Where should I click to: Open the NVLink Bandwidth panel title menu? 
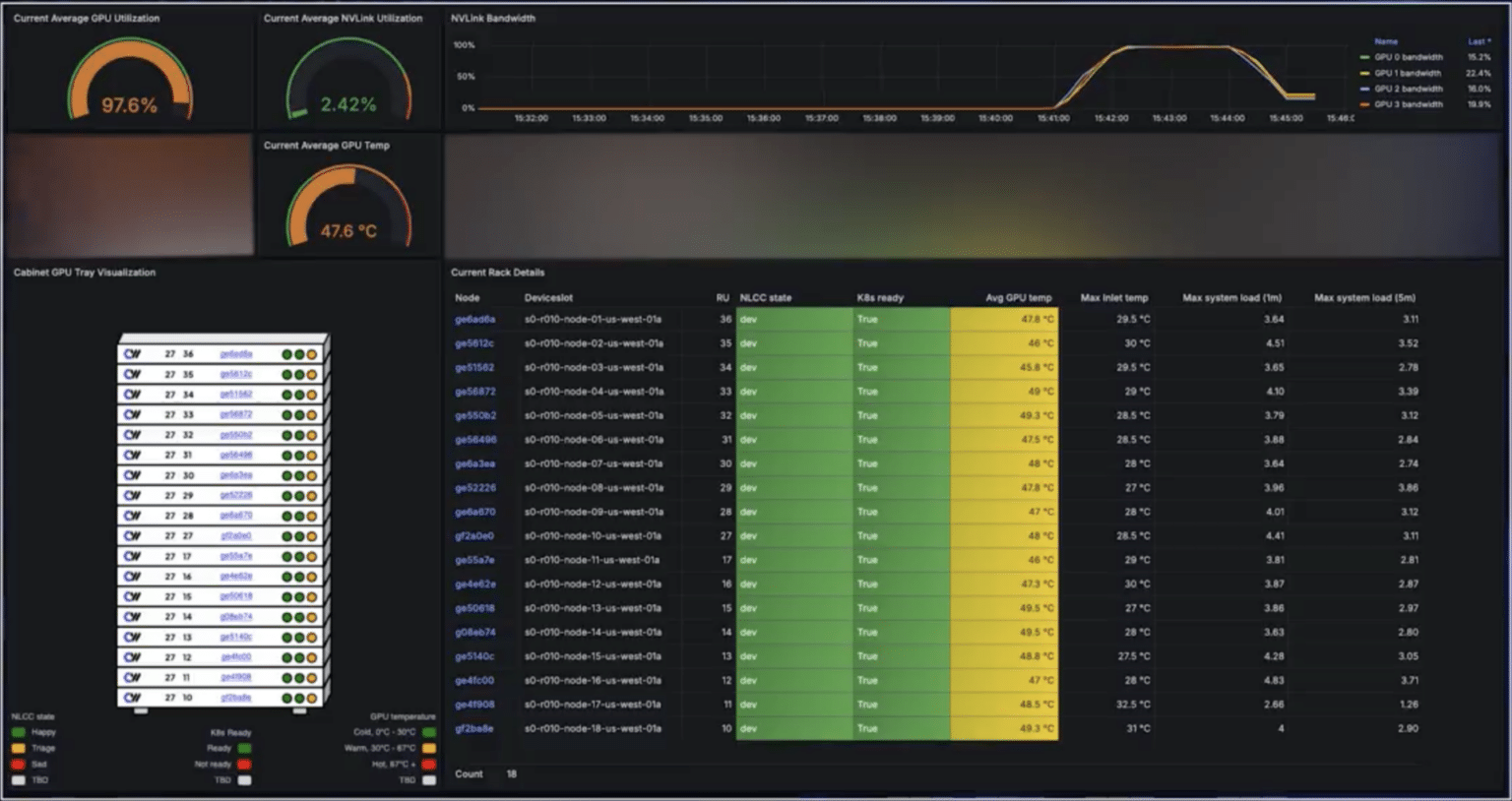coord(493,18)
